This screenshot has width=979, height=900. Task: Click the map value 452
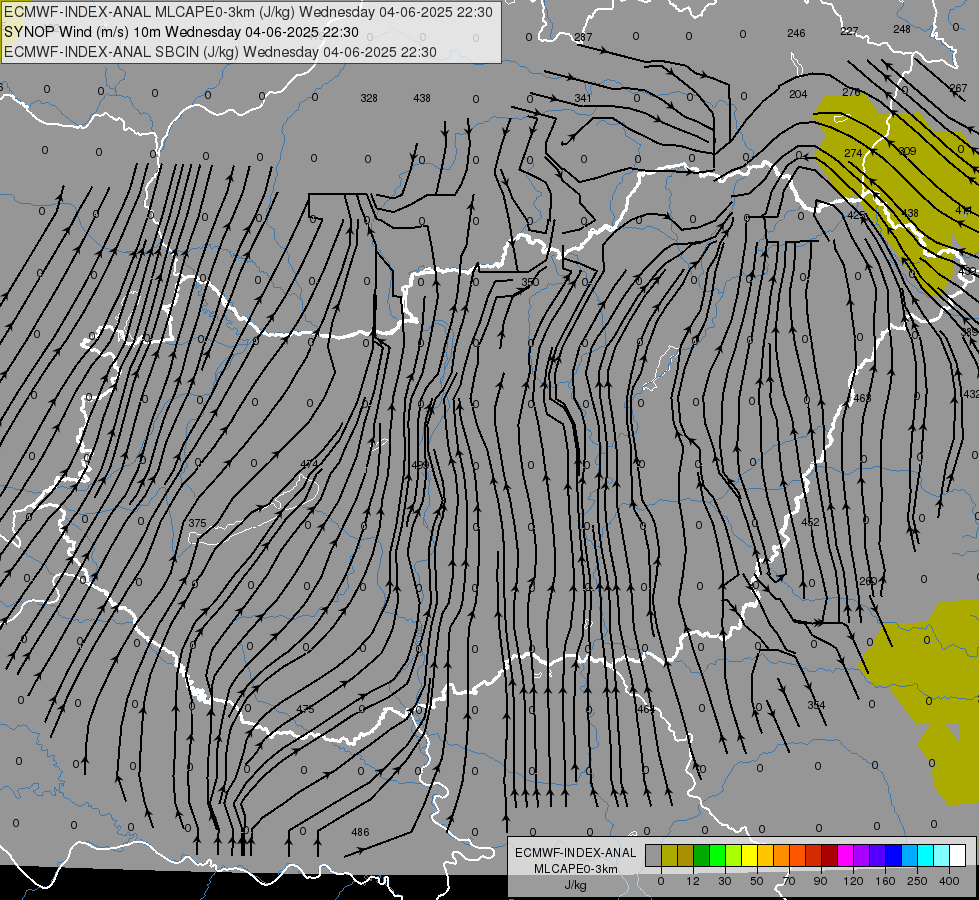810,522
